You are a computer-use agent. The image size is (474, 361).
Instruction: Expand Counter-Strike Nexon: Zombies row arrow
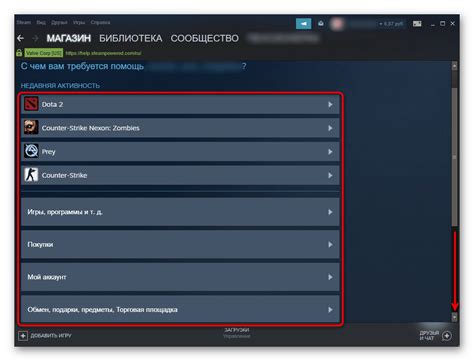click(x=330, y=128)
